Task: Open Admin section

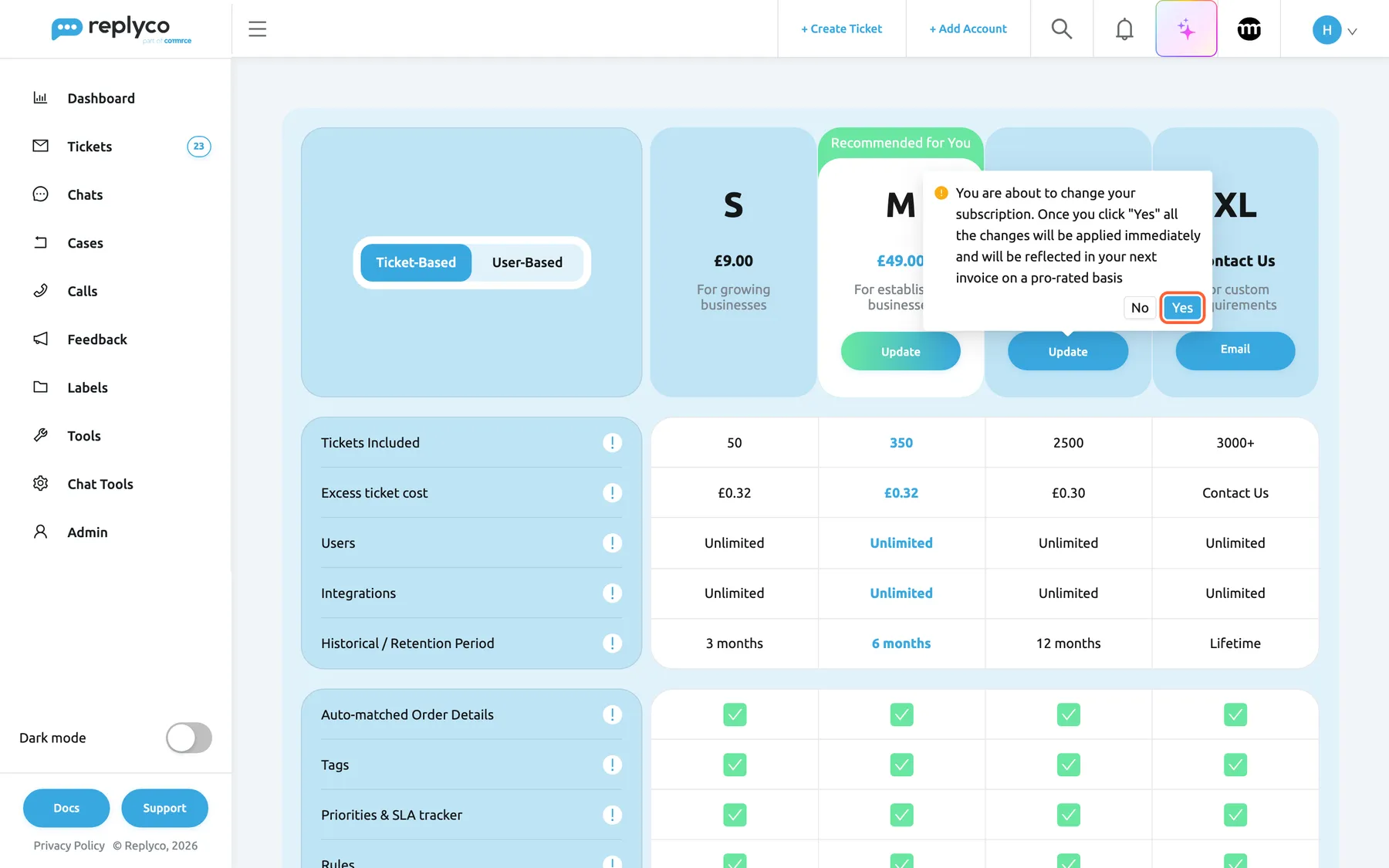Action: [87, 532]
